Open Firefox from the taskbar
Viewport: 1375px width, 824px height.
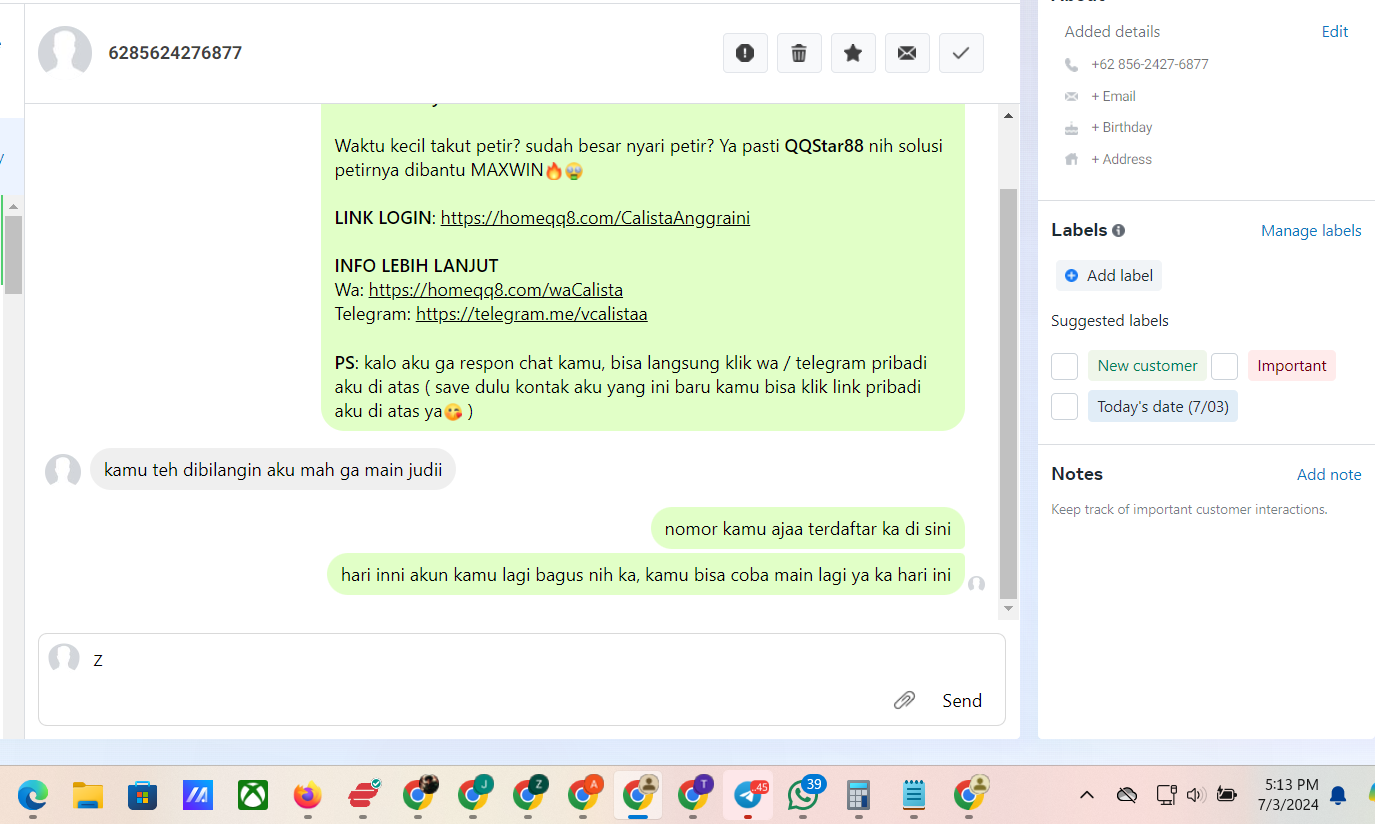coord(308,795)
